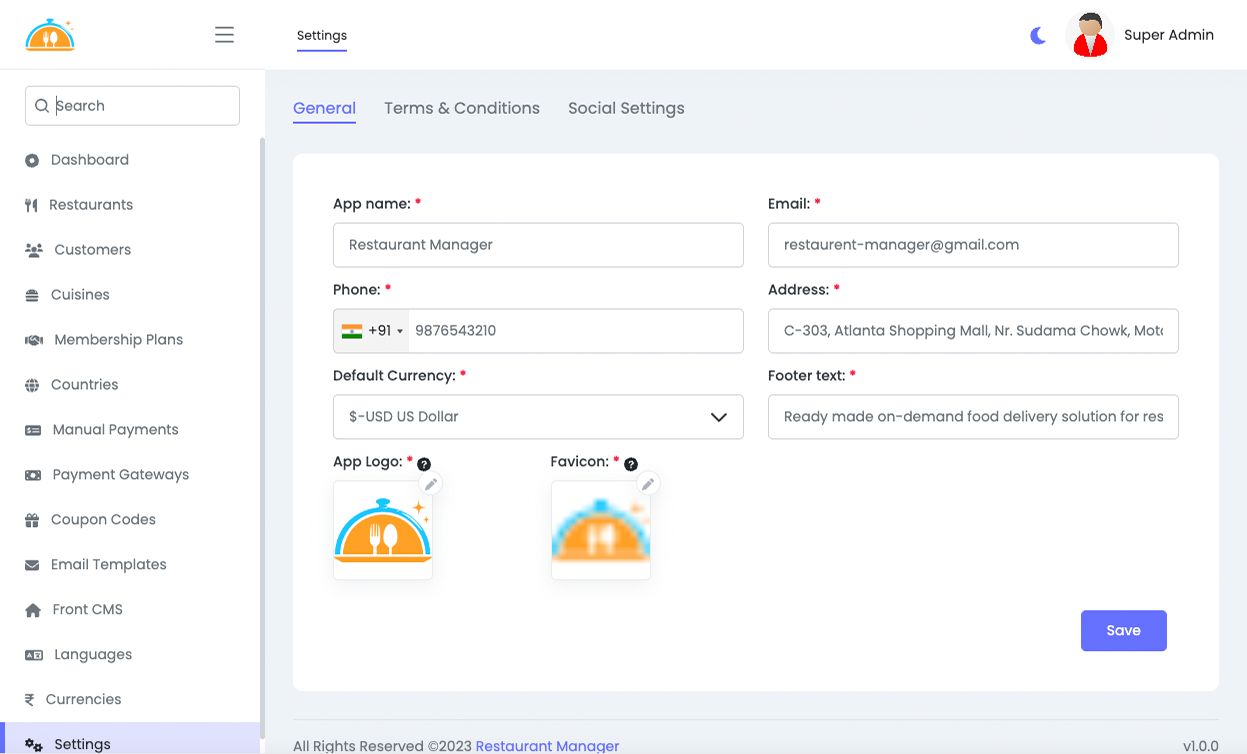The width and height of the screenshot is (1247, 754).
Task: Click the Favicon edit pencil icon
Action: (648, 484)
